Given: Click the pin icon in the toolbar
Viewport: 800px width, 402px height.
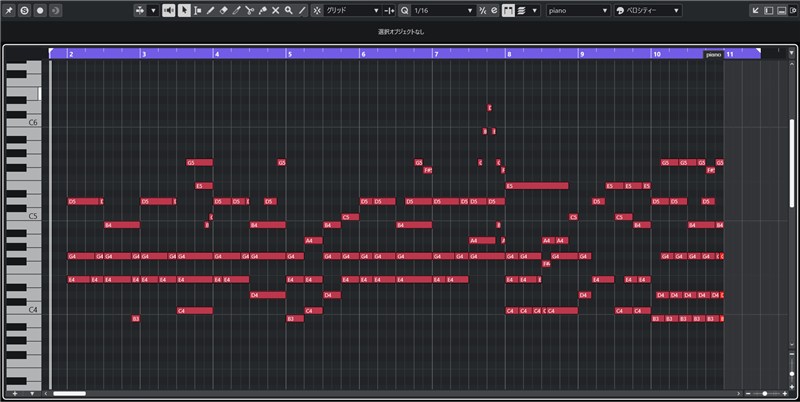Looking at the screenshot, I should [x=9, y=10].
